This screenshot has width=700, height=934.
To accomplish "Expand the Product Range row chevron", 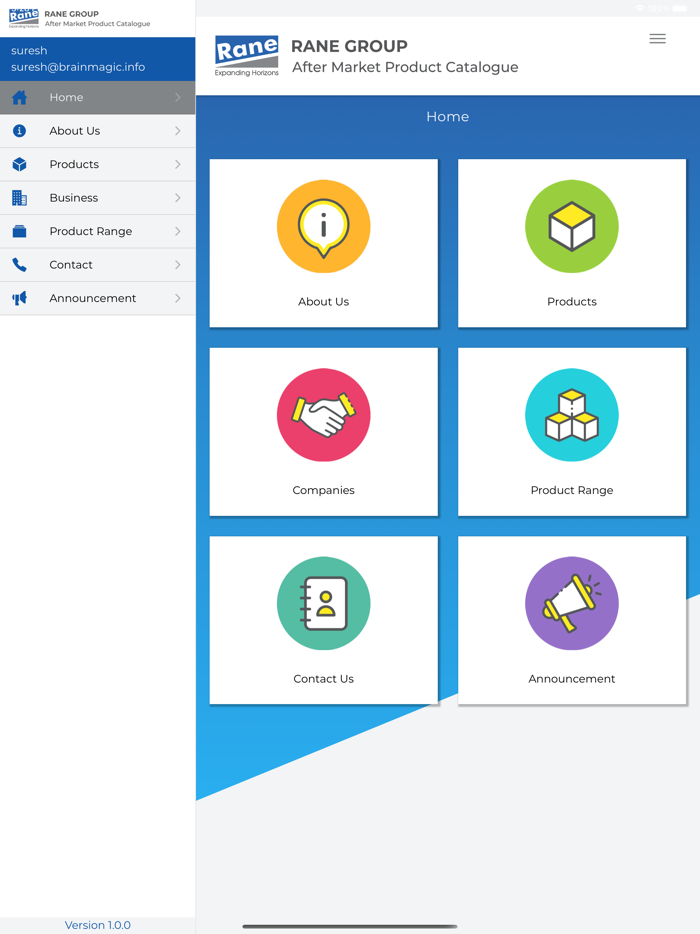I will (178, 231).
